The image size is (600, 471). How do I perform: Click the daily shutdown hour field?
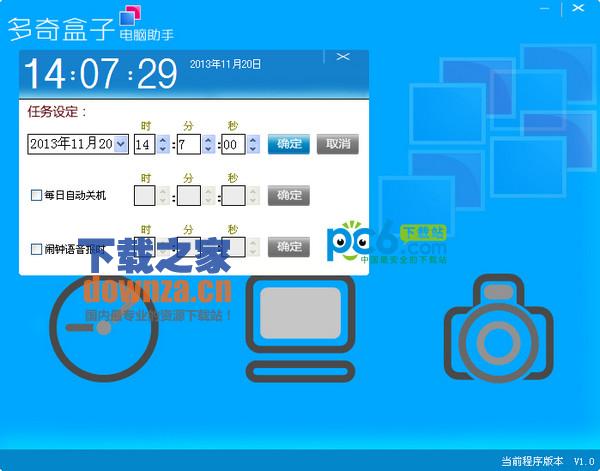145,196
